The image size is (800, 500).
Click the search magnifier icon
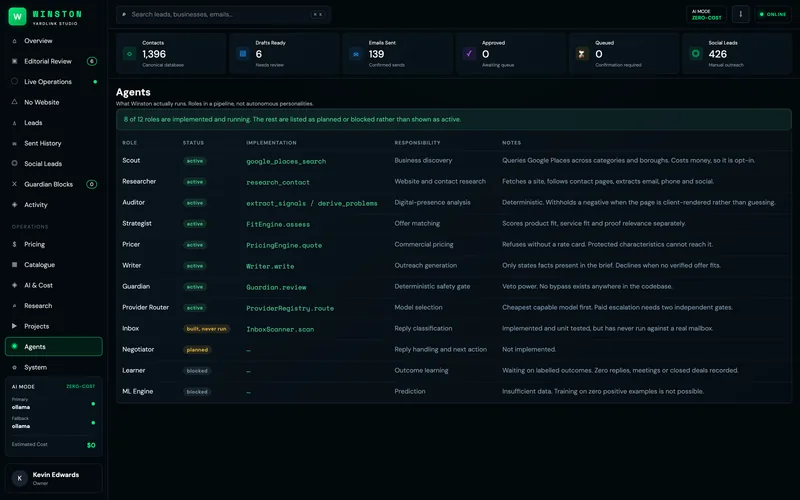124,14
